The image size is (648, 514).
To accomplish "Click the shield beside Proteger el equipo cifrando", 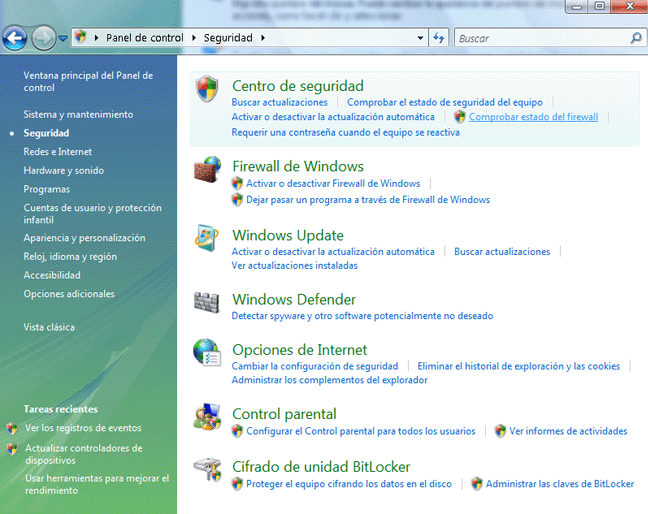I will coord(237,483).
